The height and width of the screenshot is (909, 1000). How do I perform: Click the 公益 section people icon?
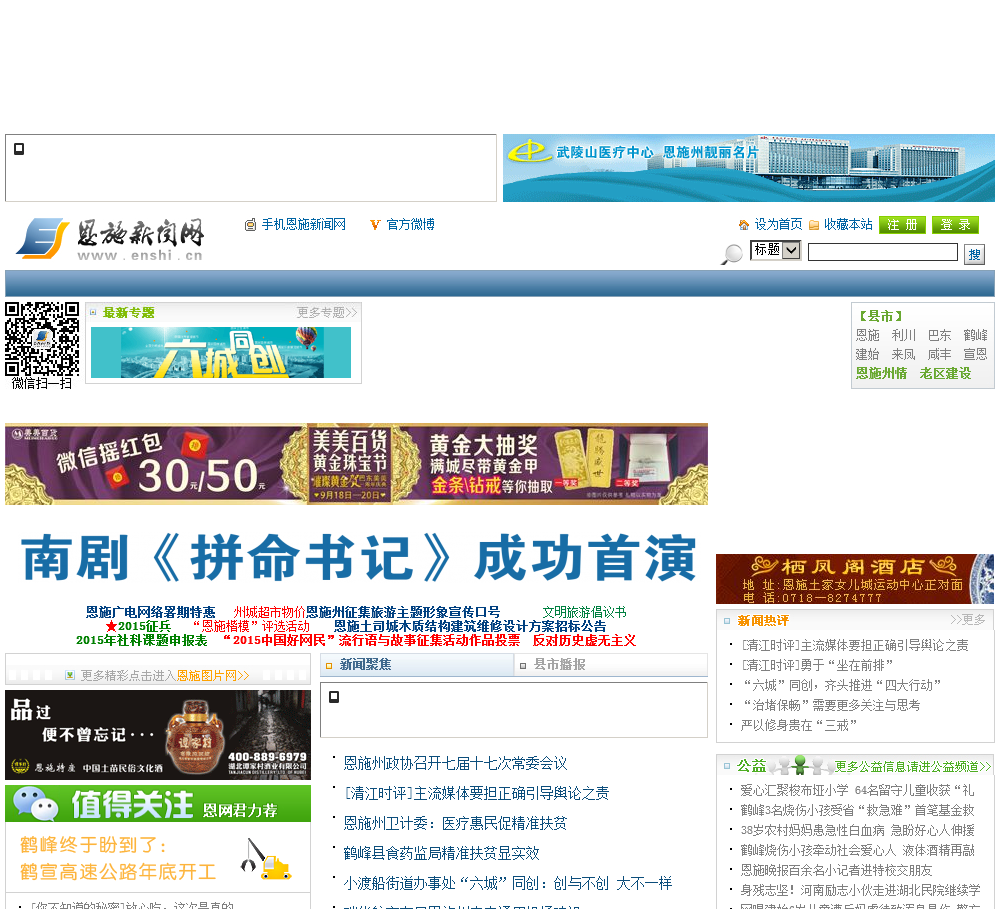point(800,765)
